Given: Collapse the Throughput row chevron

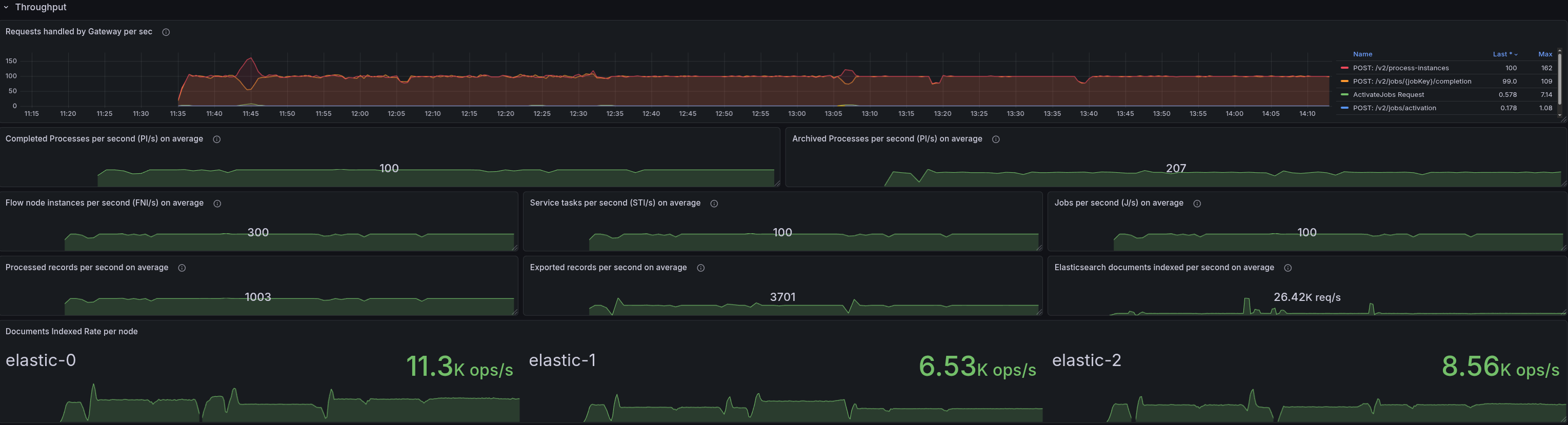Looking at the screenshot, I should tap(6, 7).
